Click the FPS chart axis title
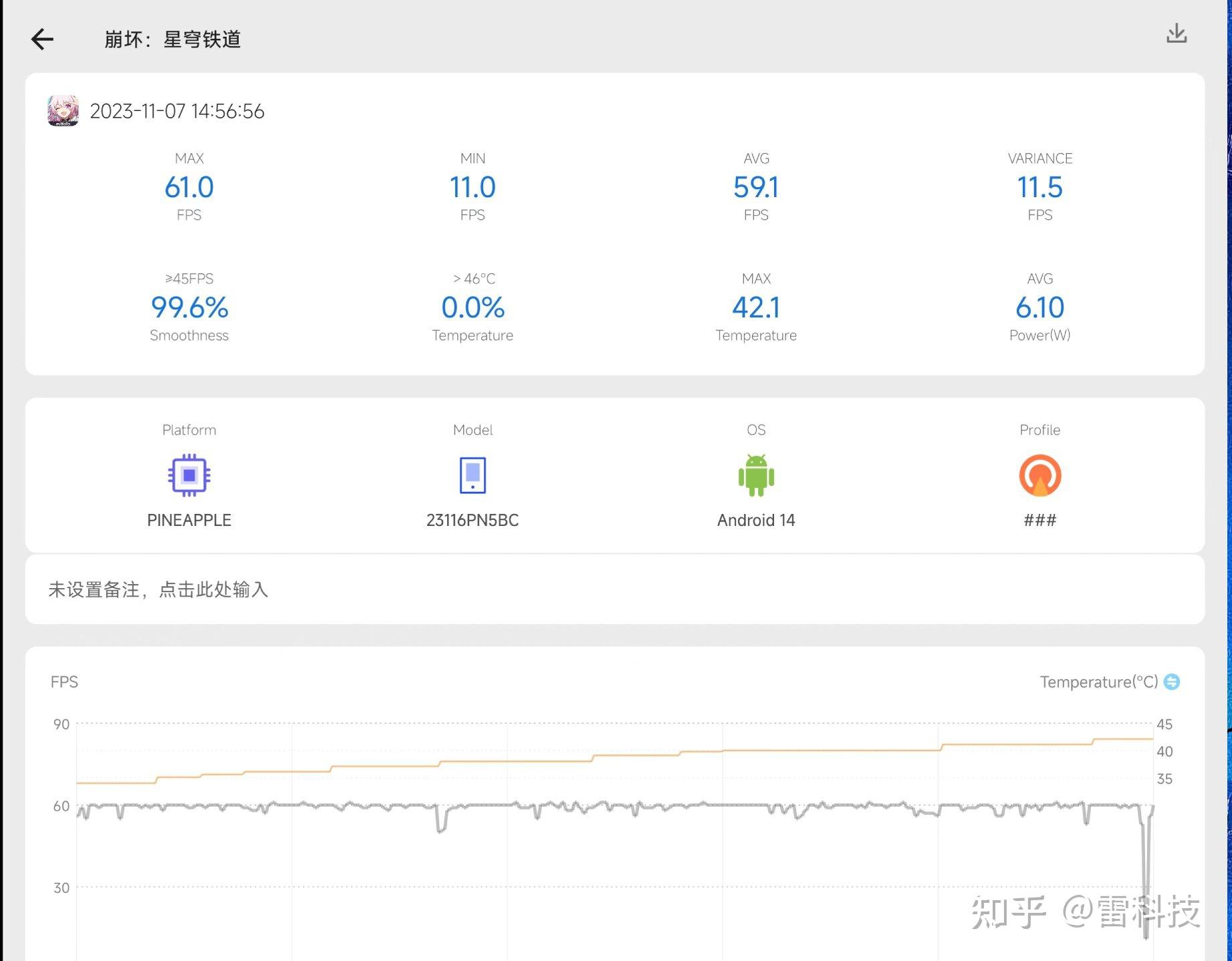The width and height of the screenshot is (1232, 961). point(64,682)
